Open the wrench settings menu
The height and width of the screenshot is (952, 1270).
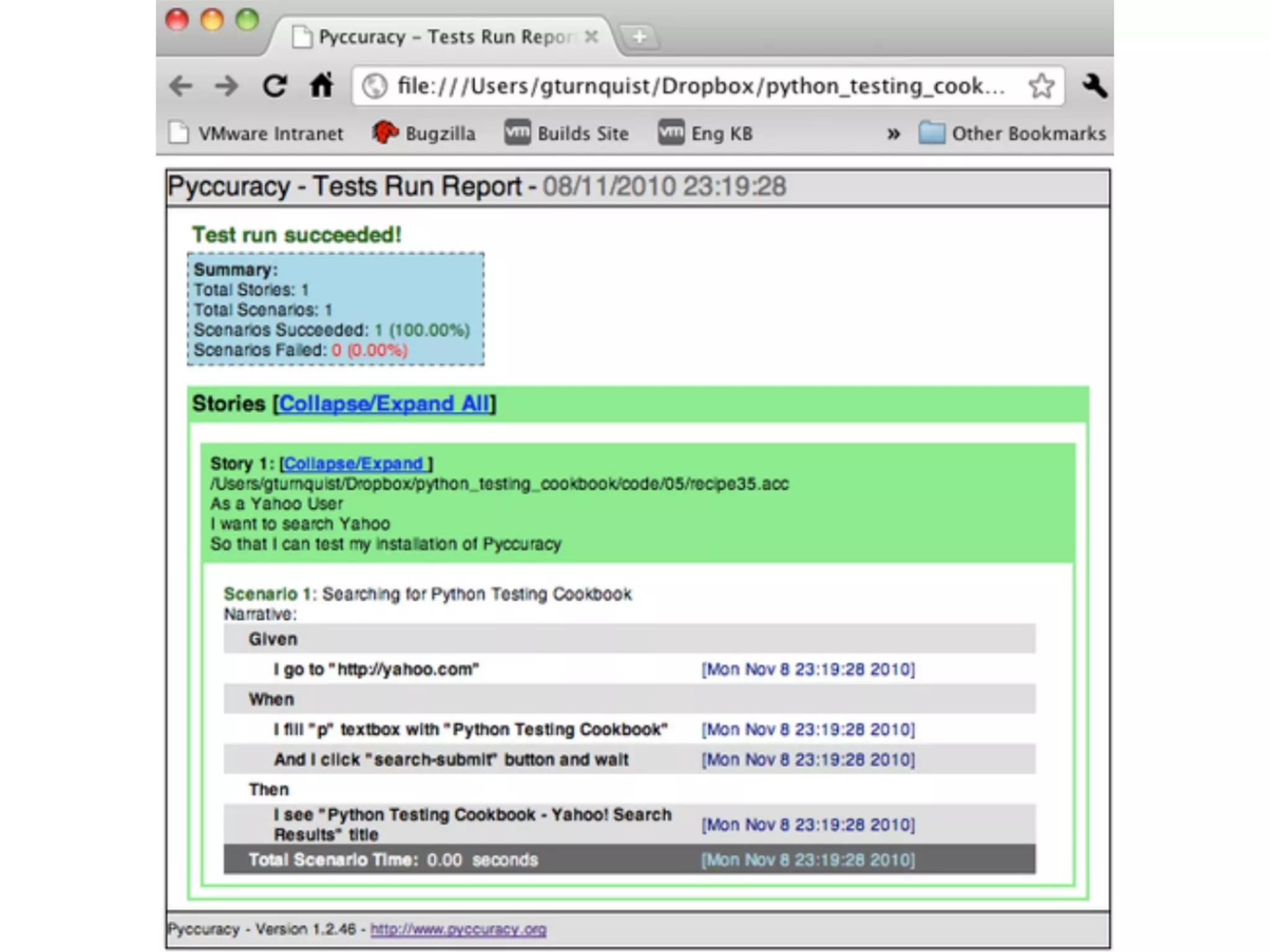coord(1094,86)
